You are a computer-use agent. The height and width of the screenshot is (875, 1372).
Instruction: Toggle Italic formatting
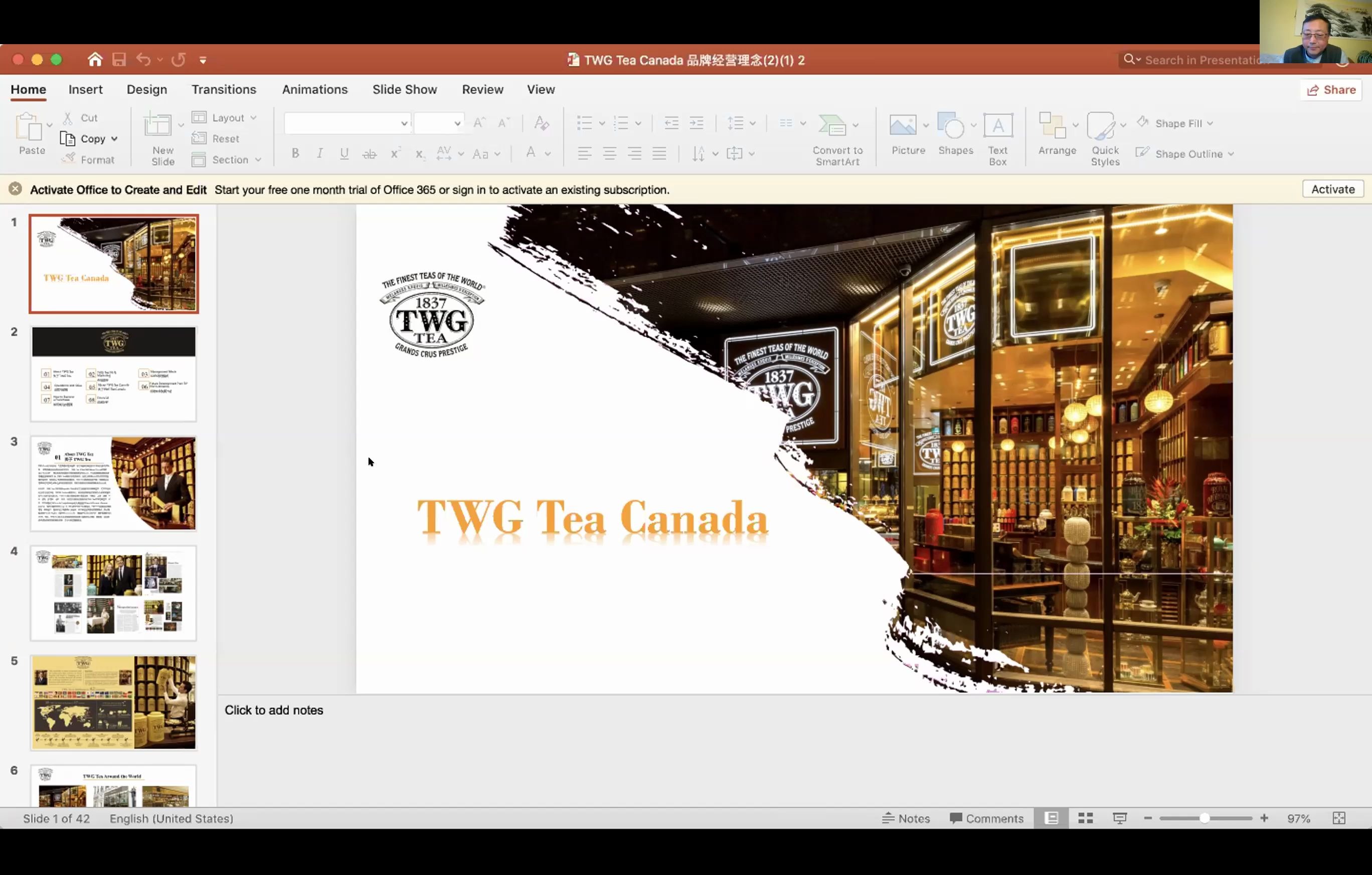319,154
